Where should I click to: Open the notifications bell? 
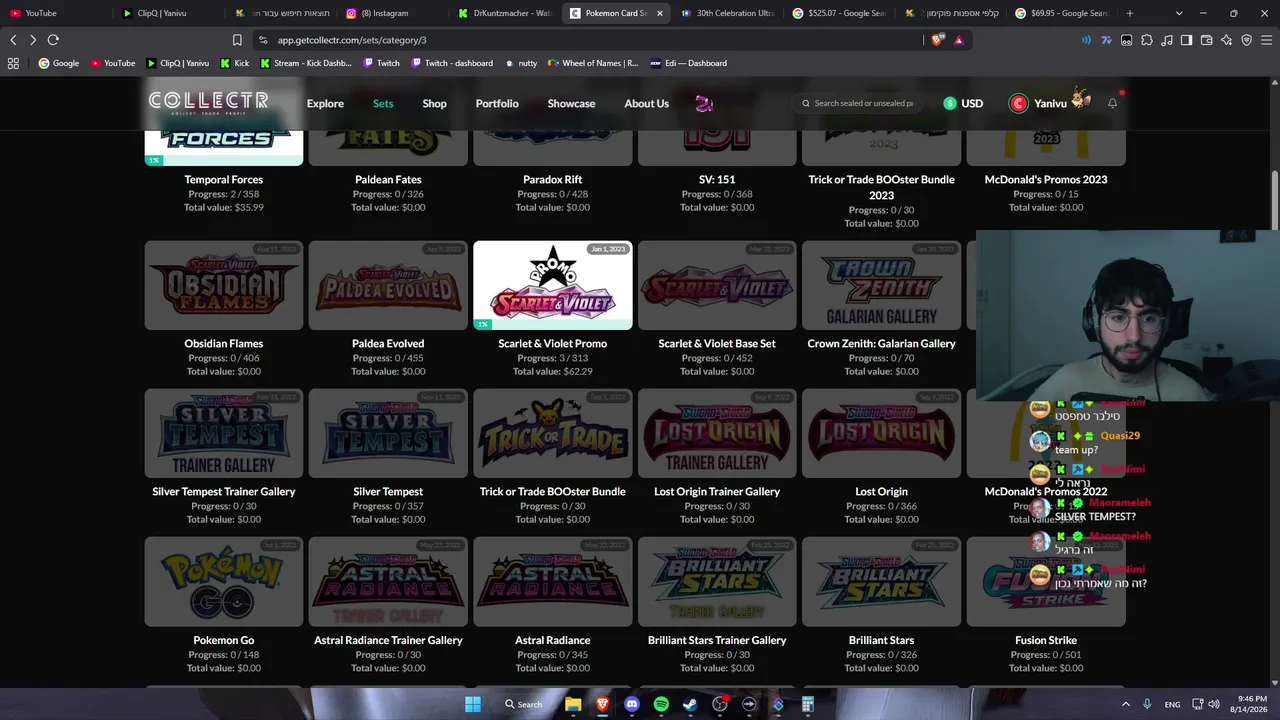(x=1112, y=103)
